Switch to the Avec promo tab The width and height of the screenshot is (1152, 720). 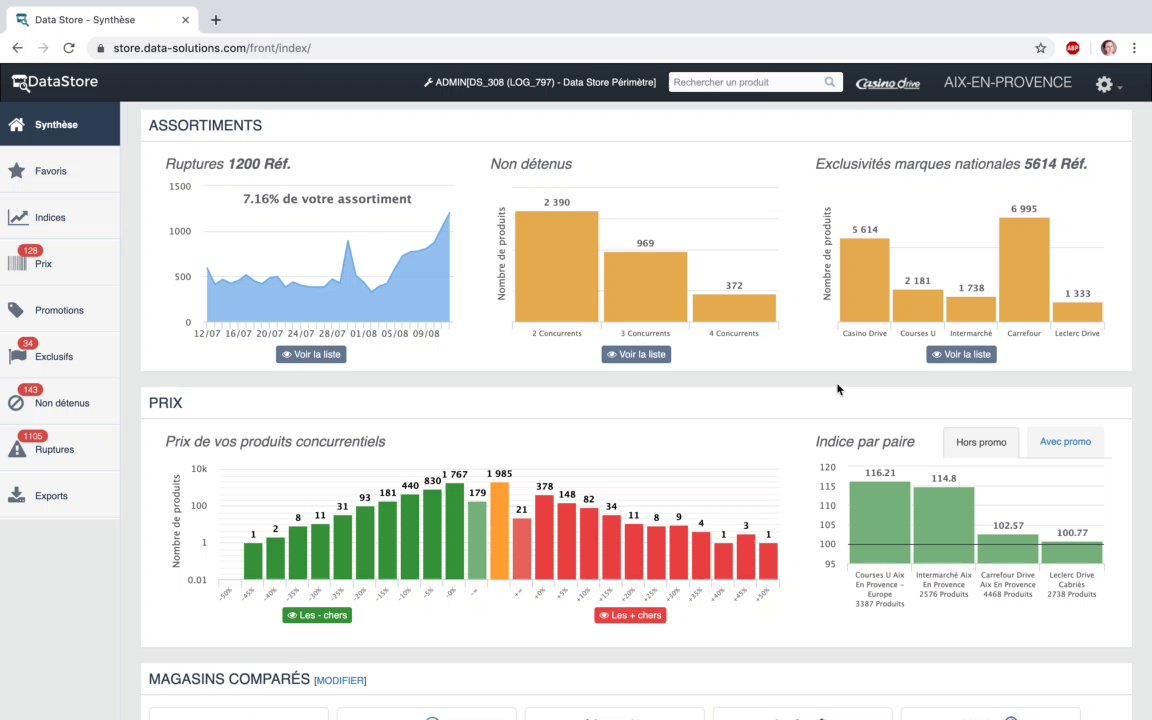pos(1065,442)
